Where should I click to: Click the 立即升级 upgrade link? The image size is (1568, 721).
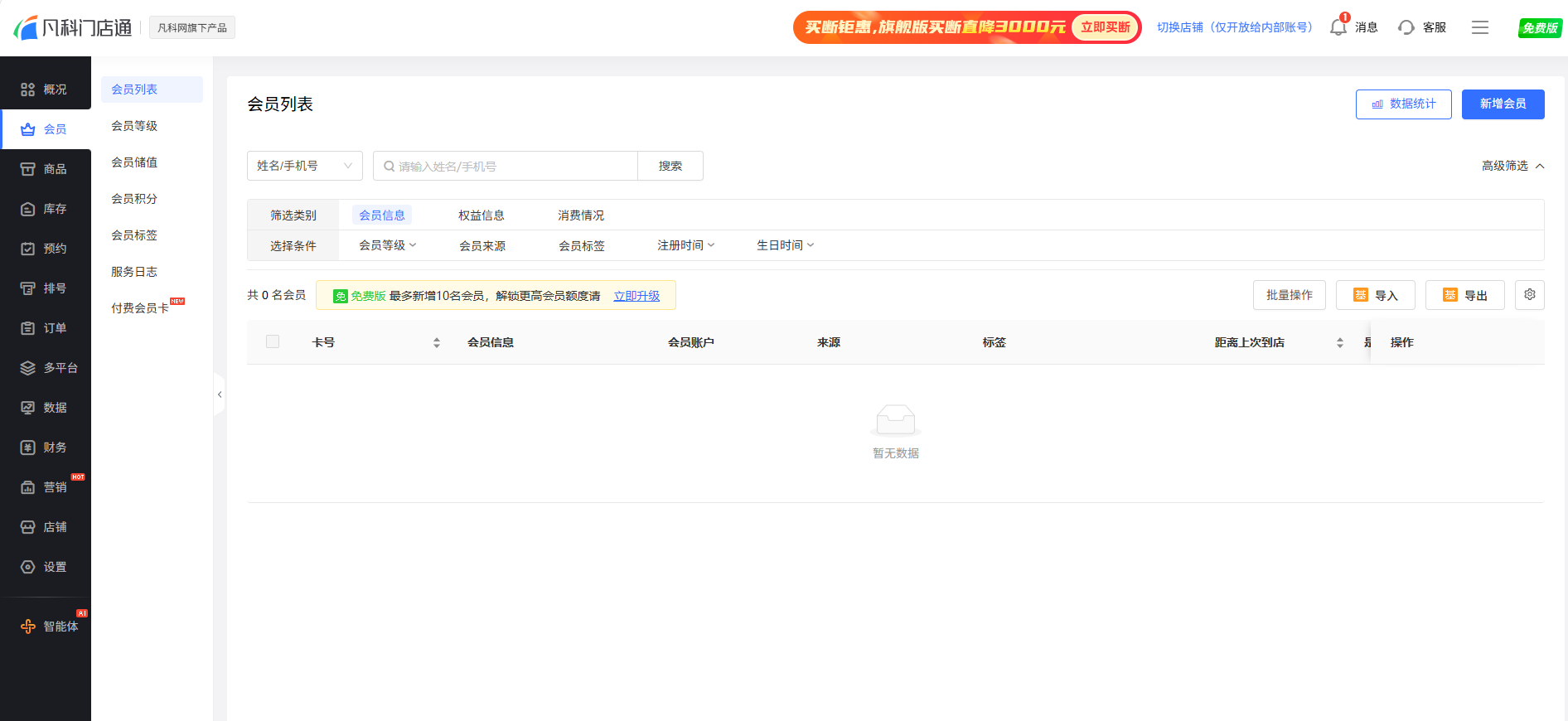[636, 296]
